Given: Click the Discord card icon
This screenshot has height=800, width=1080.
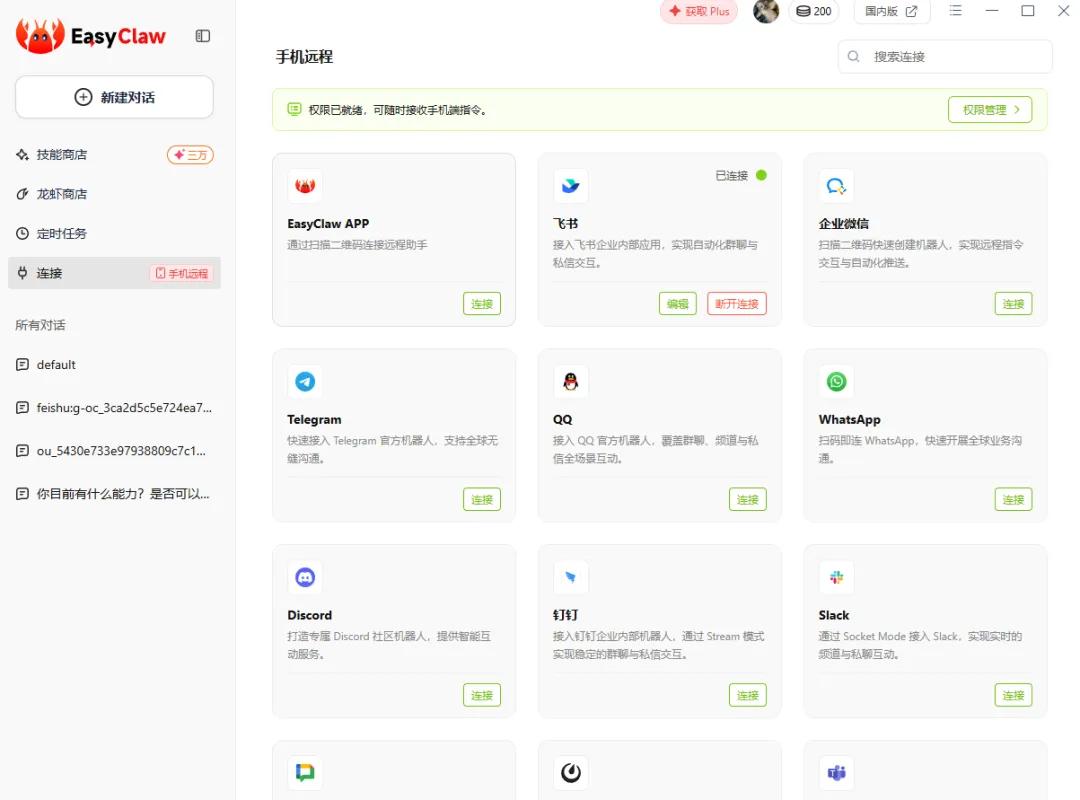Looking at the screenshot, I should 305,577.
